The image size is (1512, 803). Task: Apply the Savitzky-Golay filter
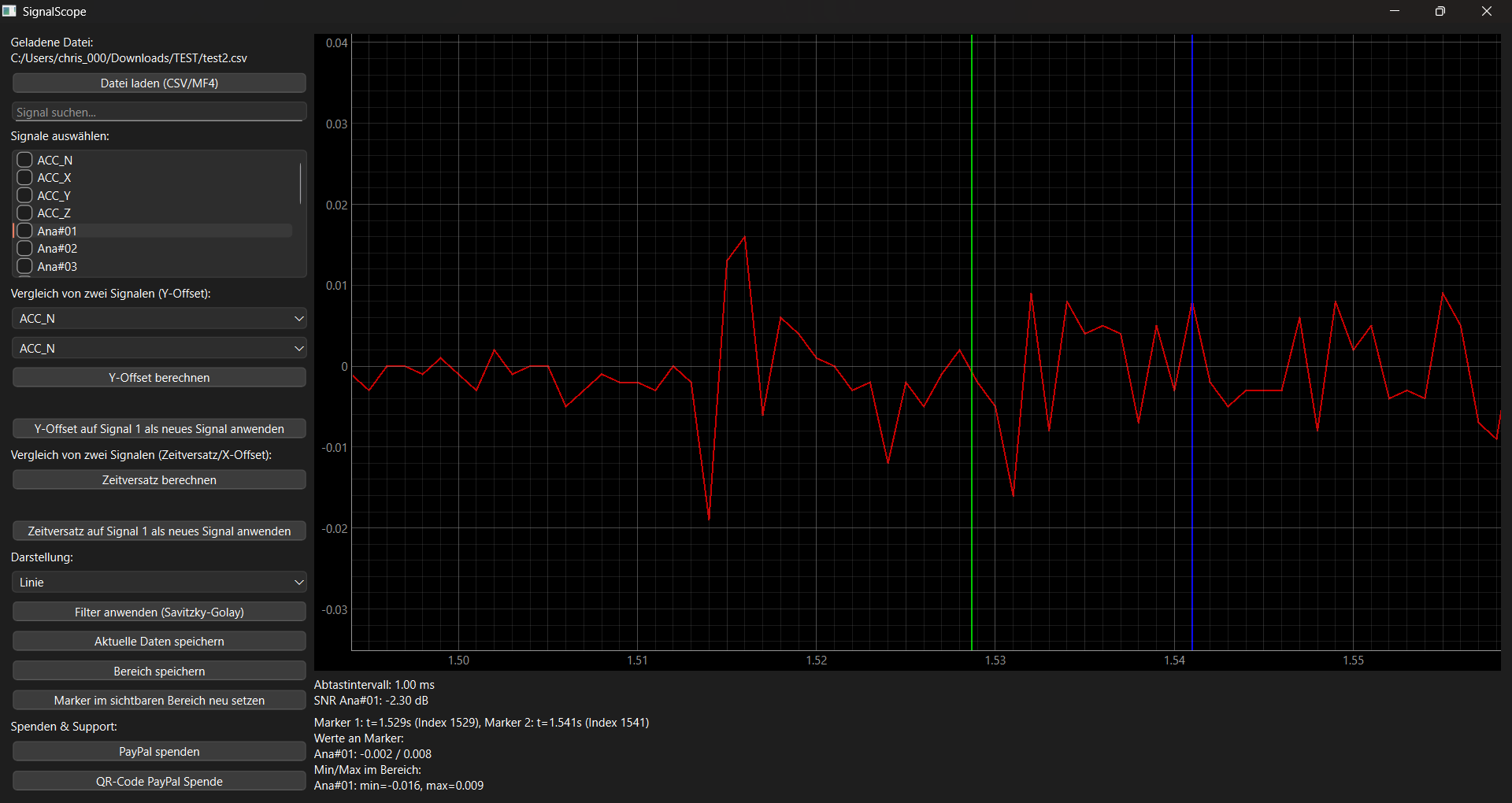(159, 612)
